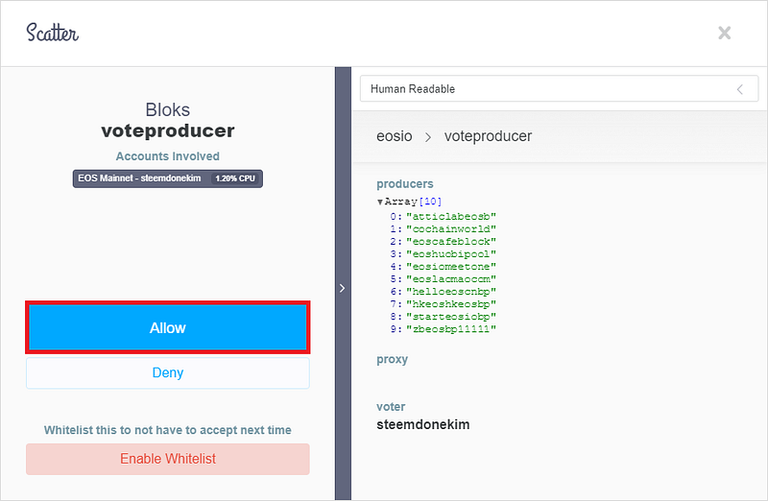Select producer entry "atticlabeosb"
This screenshot has width=768, height=501.
(451, 216)
